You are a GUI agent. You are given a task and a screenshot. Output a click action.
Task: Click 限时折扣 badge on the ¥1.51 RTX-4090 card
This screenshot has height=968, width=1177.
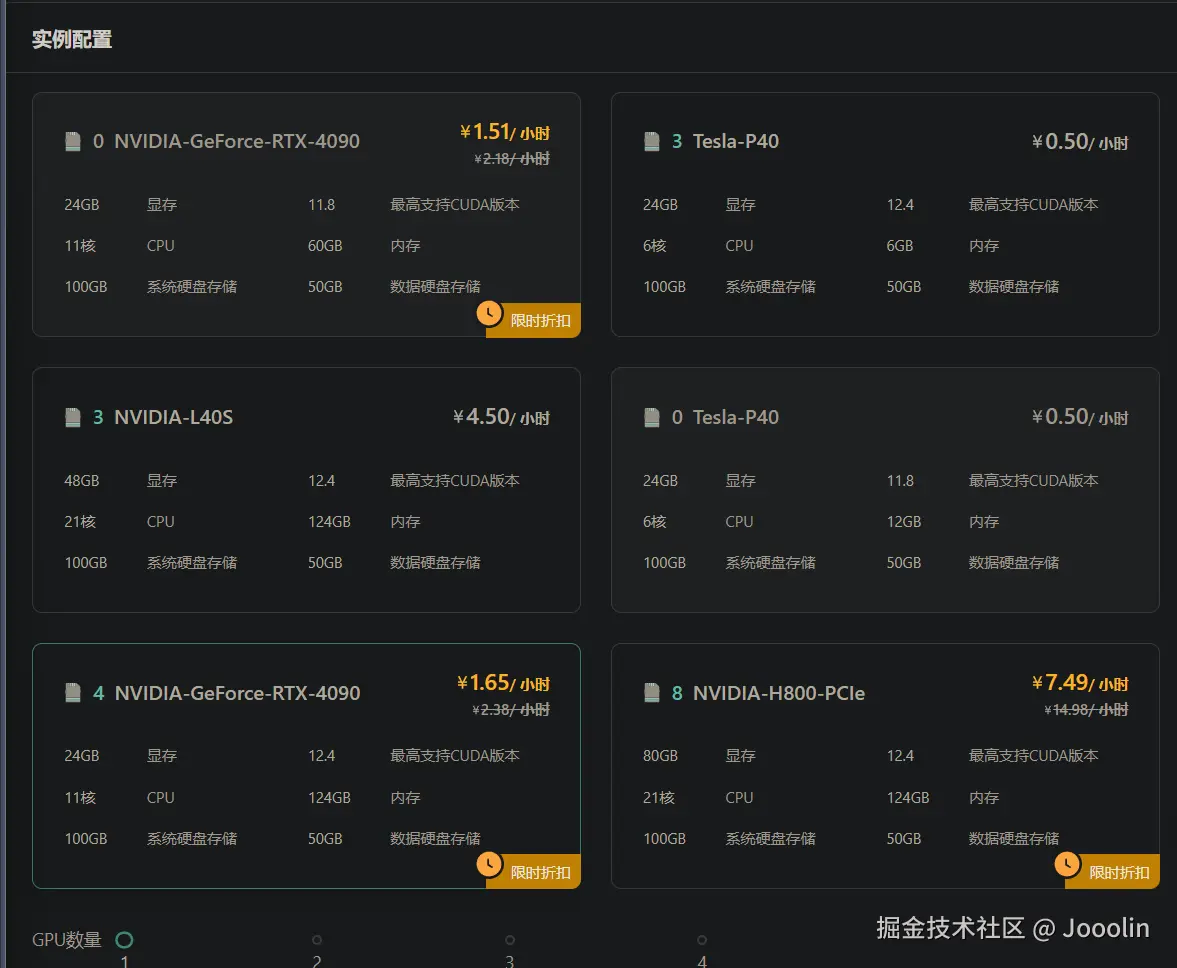[533, 320]
